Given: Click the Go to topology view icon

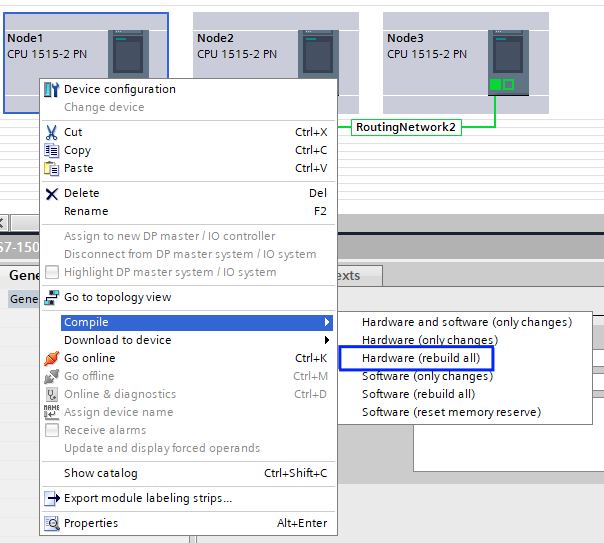Looking at the screenshot, I should click(x=52, y=297).
